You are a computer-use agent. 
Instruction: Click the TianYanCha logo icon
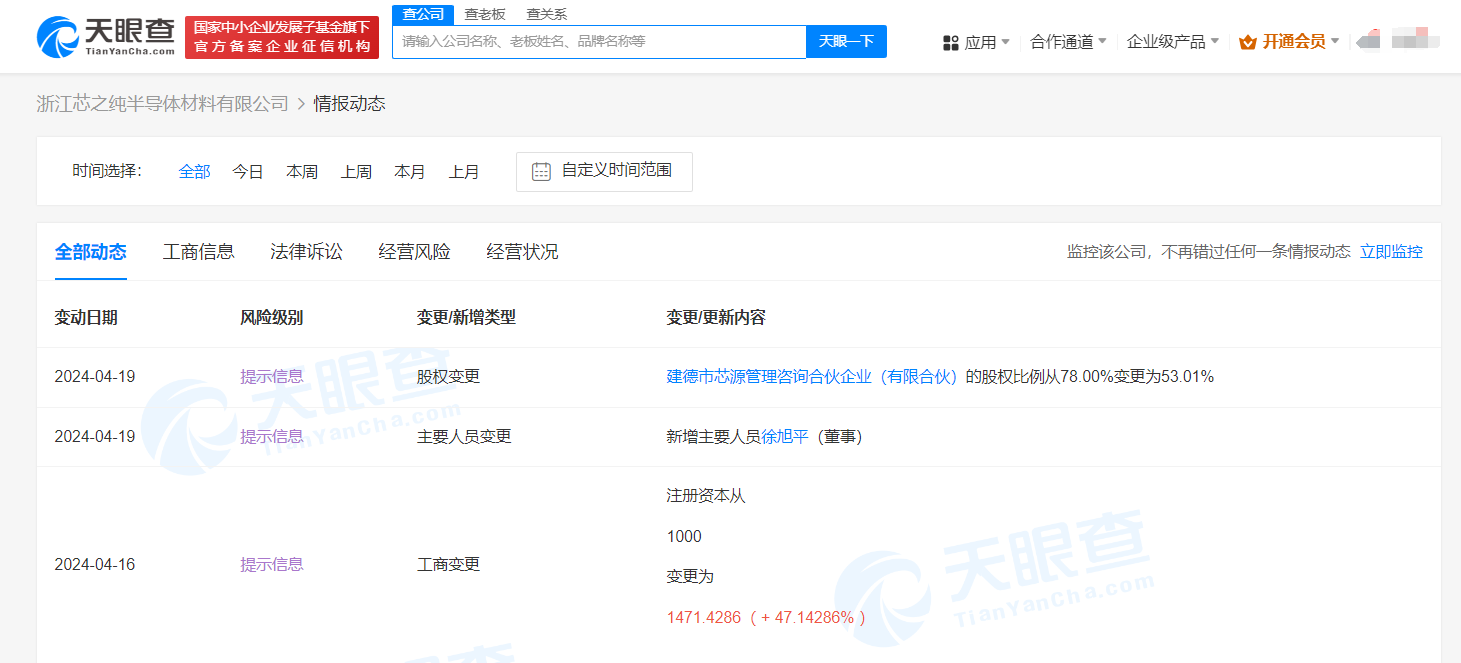pyautogui.click(x=58, y=37)
